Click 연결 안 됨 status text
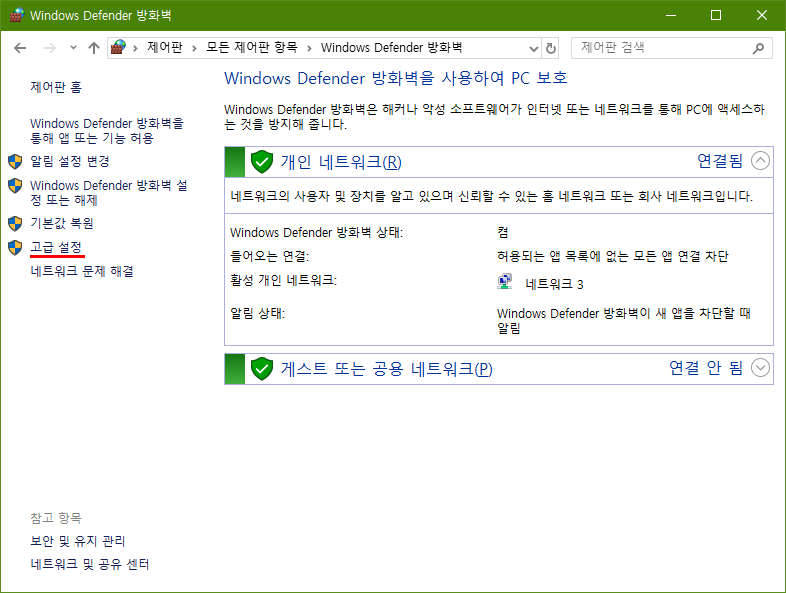The height and width of the screenshot is (593, 786). click(x=706, y=368)
